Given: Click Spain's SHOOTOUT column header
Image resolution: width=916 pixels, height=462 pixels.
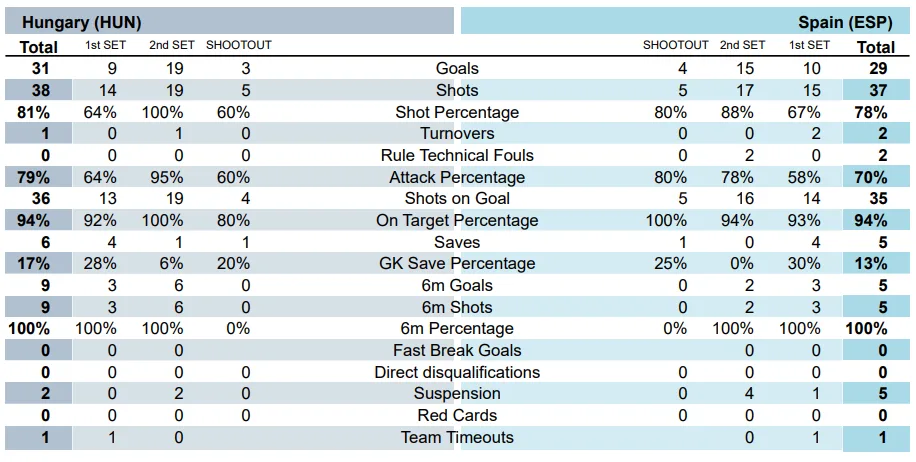Looking at the screenshot, I should (x=676, y=46).
